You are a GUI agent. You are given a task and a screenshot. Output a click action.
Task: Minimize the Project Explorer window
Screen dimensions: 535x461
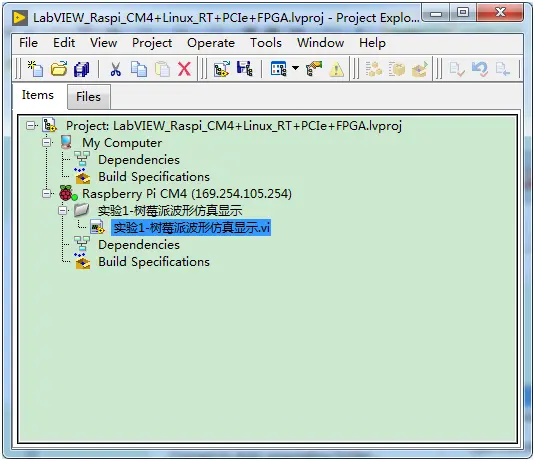436,13
